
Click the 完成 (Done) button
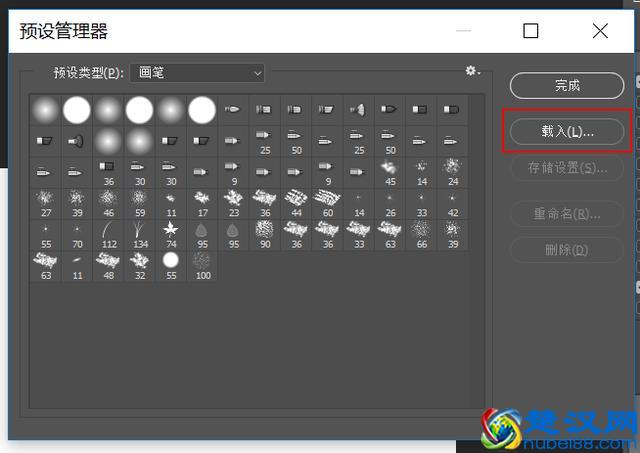(x=567, y=86)
